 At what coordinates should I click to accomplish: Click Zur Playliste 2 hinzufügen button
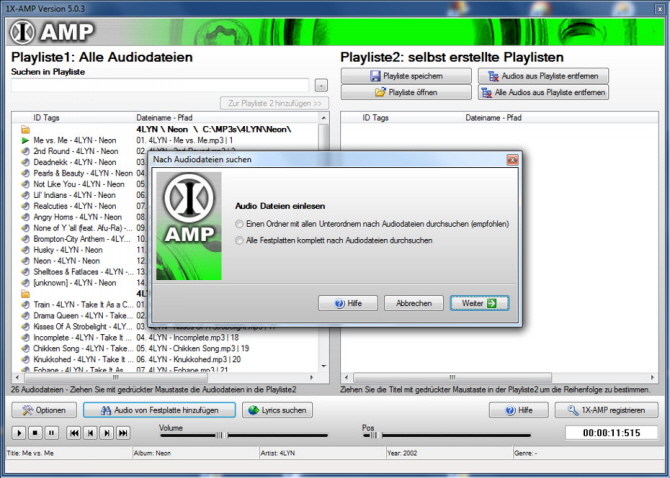[x=274, y=103]
